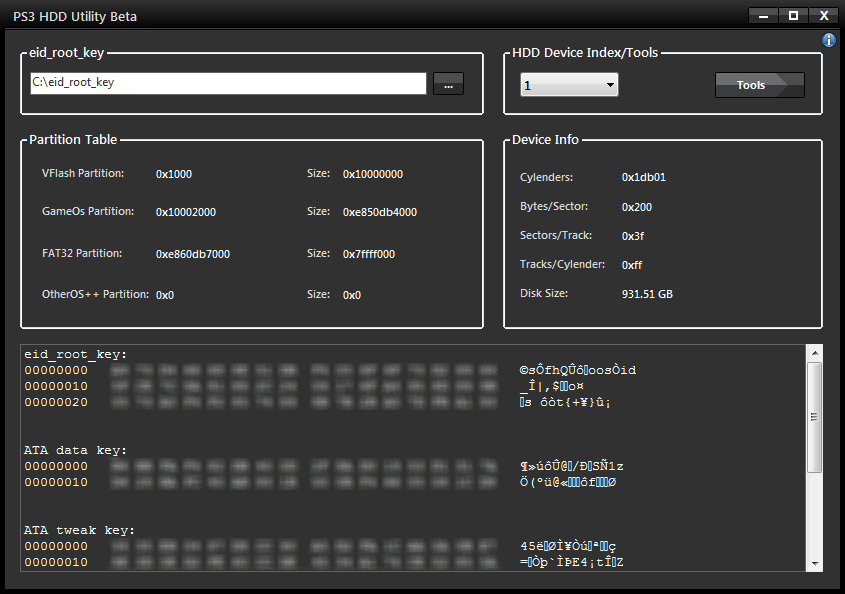Viewport: 845px width, 594px height.
Task: Select FAT32 size value 0x7ffff000
Action: pos(369,254)
